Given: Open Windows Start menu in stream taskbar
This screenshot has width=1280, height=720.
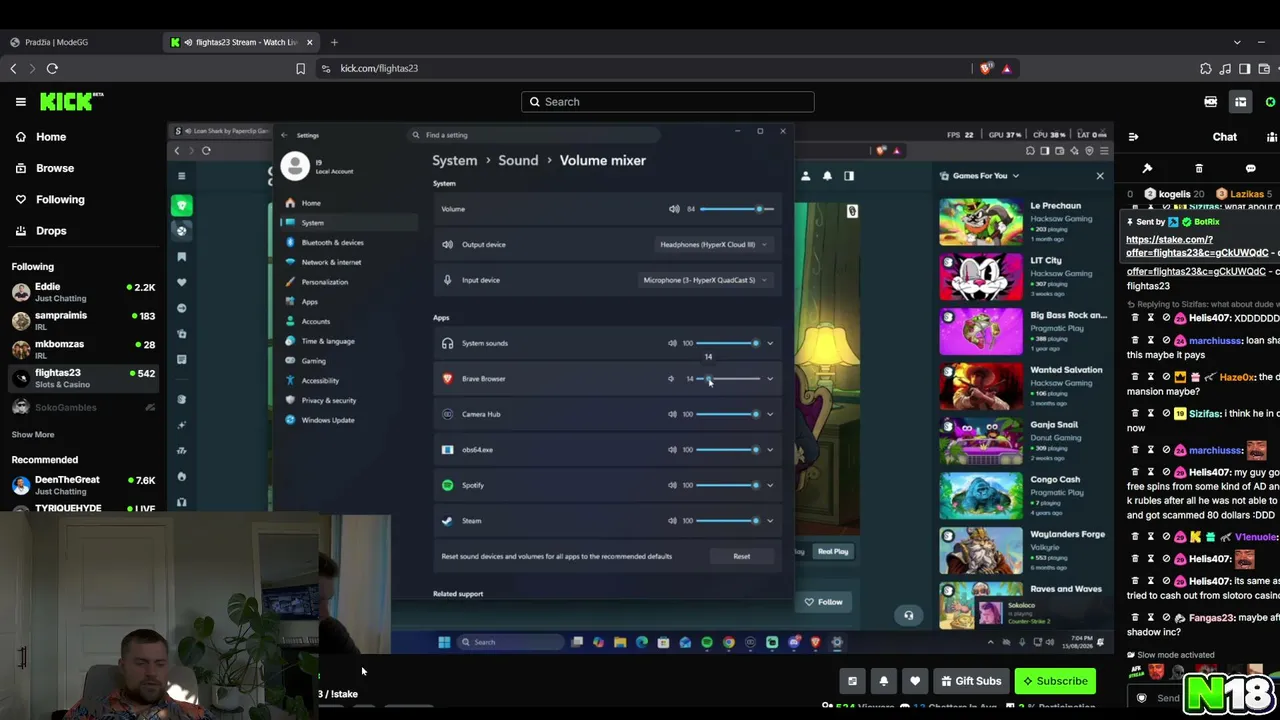Looking at the screenshot, I should [x=444, y=642].
